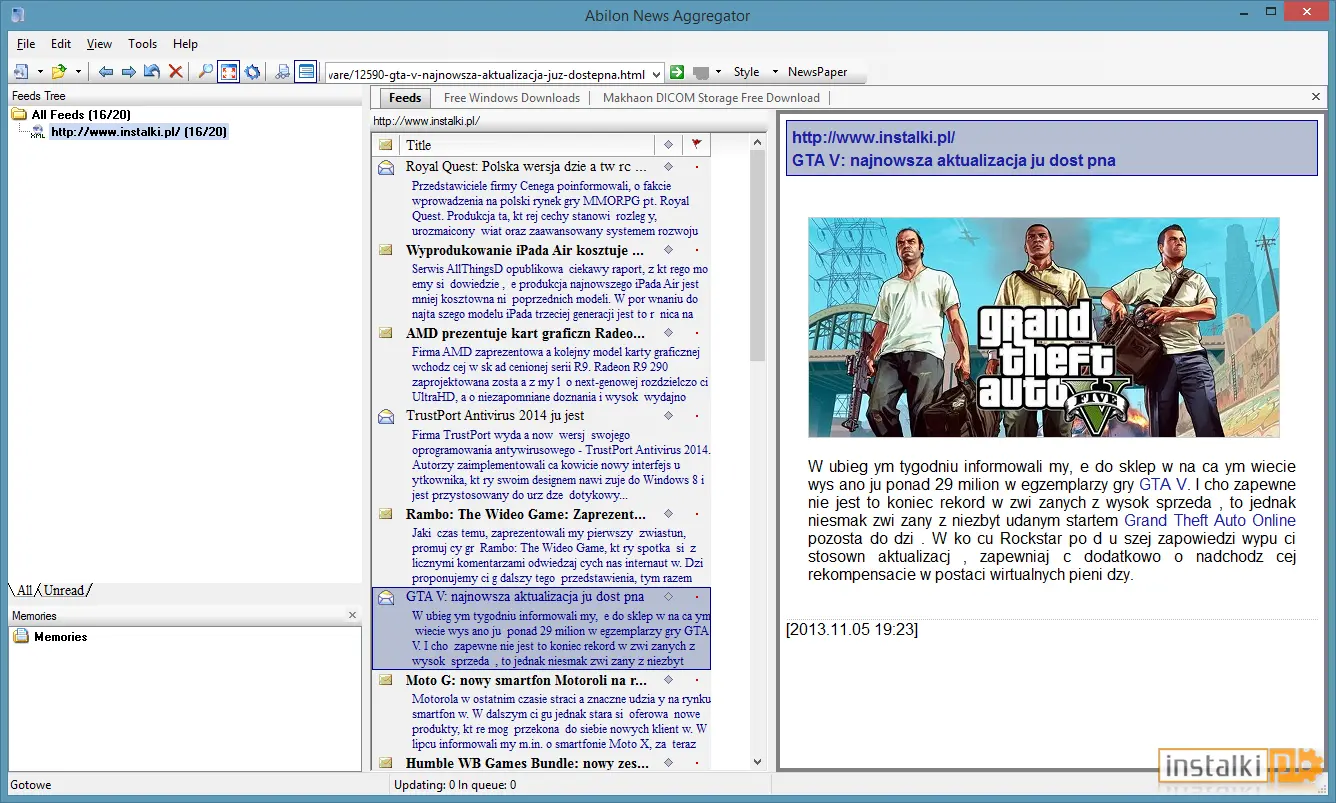Screen dimensions: 1336x803
Task: Click the red flag column header icon
Action: click(696, 145)
